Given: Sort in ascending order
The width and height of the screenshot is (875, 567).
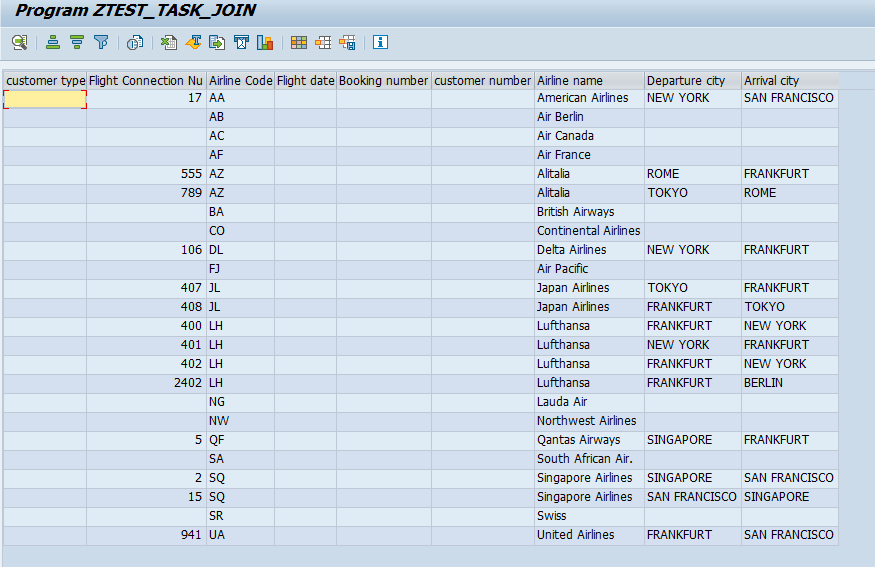Looking at the screenshot, I should (x=53, y=42).
